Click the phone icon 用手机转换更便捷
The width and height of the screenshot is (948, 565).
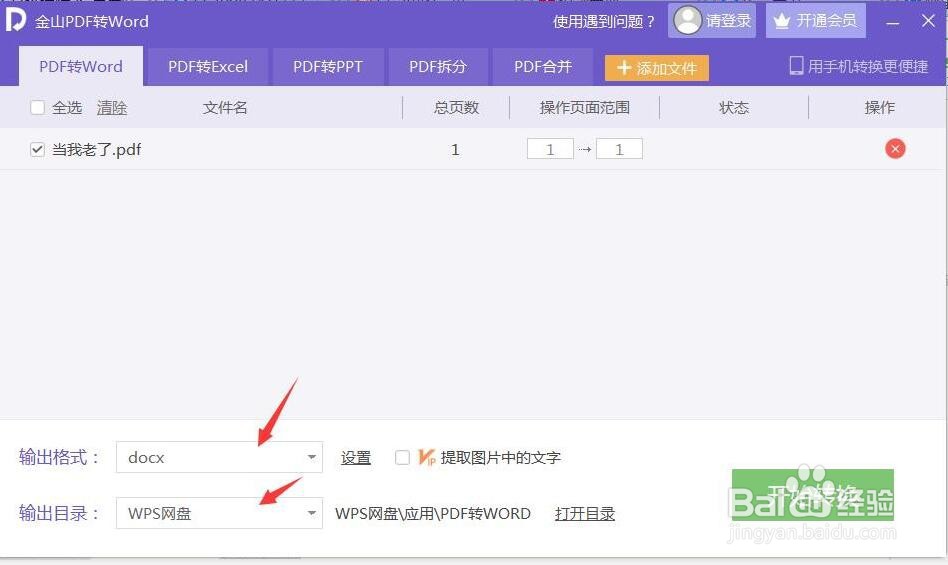click(796, 66)
